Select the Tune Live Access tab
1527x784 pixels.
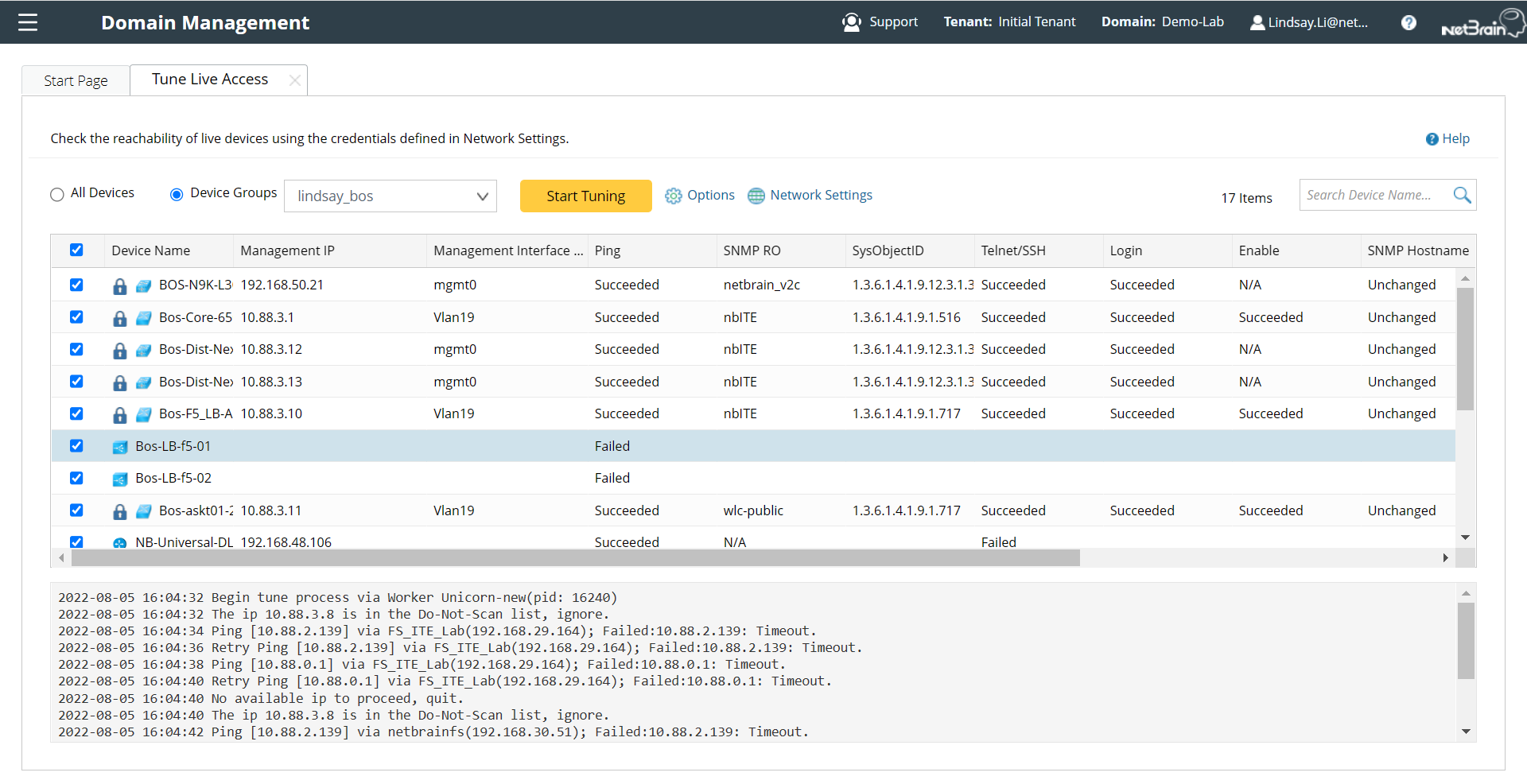pyautogui.click(x=209, y=79)
